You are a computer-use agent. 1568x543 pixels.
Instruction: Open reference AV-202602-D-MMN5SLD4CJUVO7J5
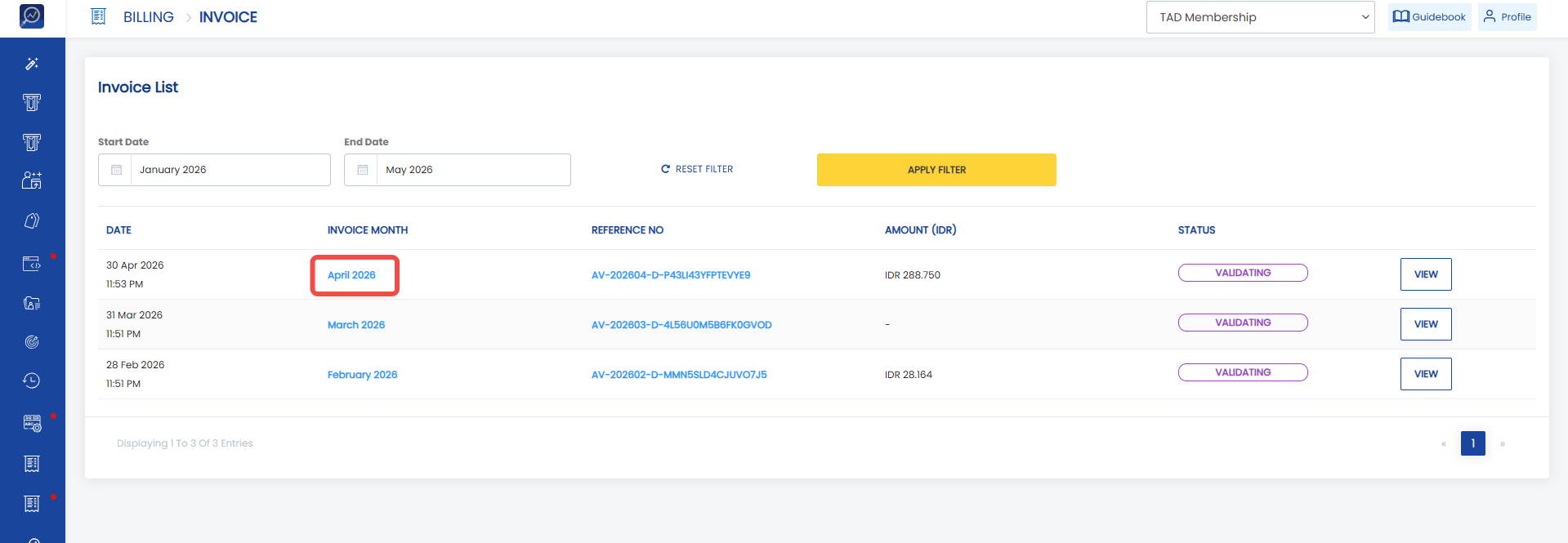point(679,375)
